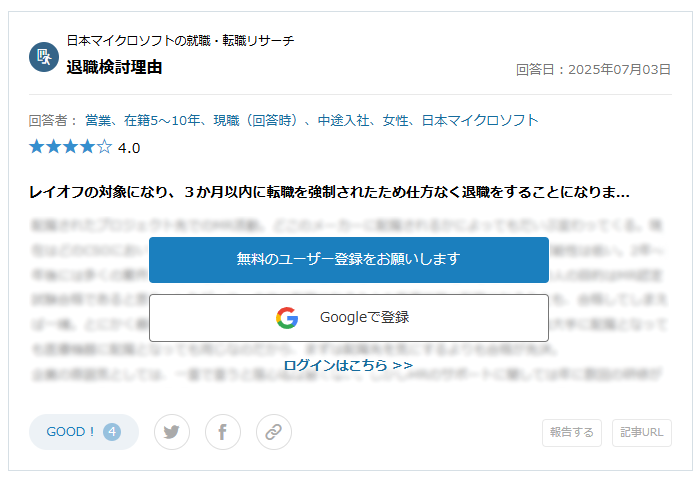The height and width of the screenshot is (479, 700).
Task: Open the ログインはこちら link
Action: (348, 365)
